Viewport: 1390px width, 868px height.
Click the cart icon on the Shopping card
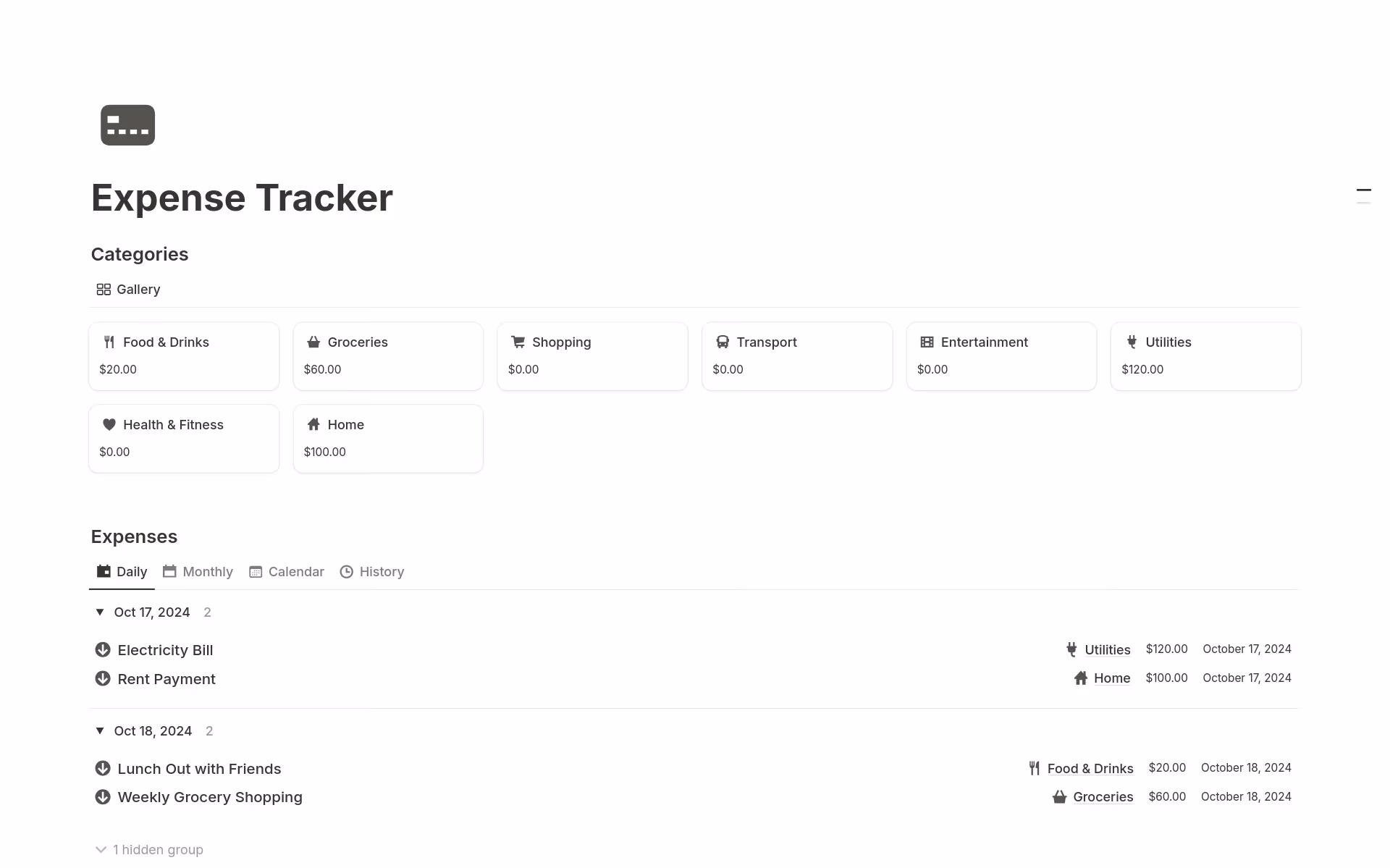click(518, 341)
